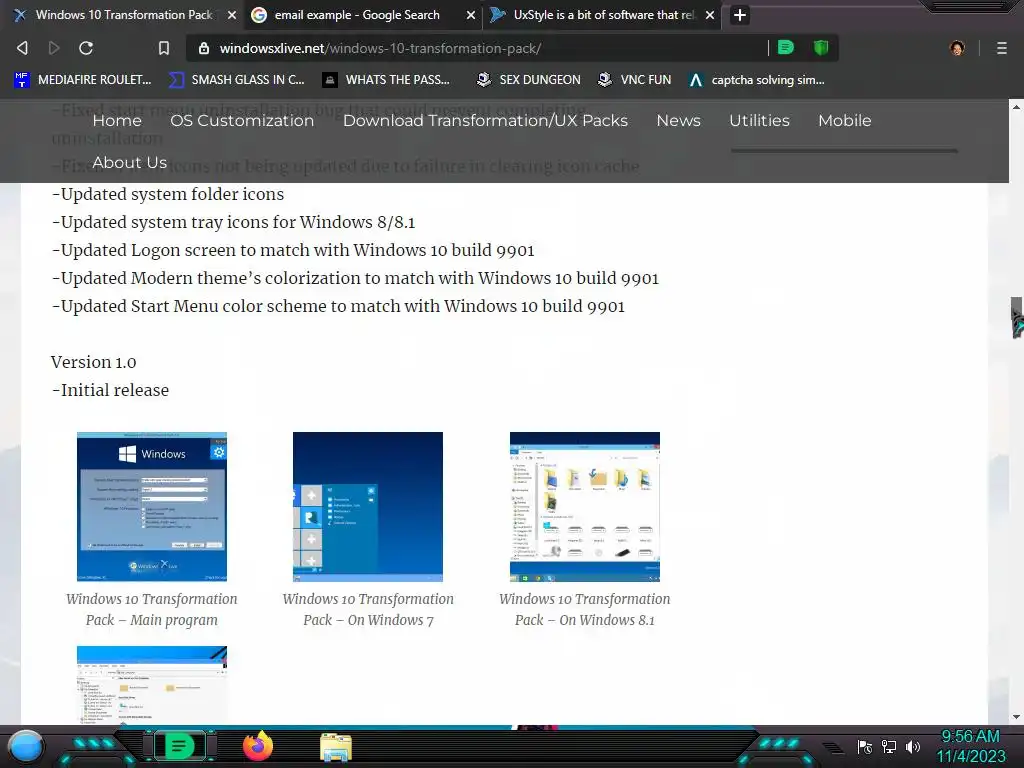Open the user profile avatar
Viewport: 1024px width, 768px height.
point(957,48)
